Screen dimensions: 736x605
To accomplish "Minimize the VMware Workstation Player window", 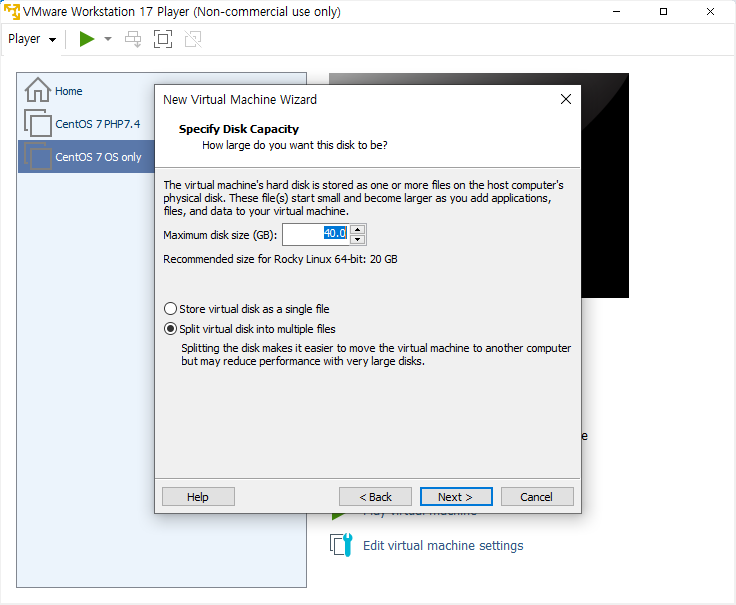I will point(617,11).
